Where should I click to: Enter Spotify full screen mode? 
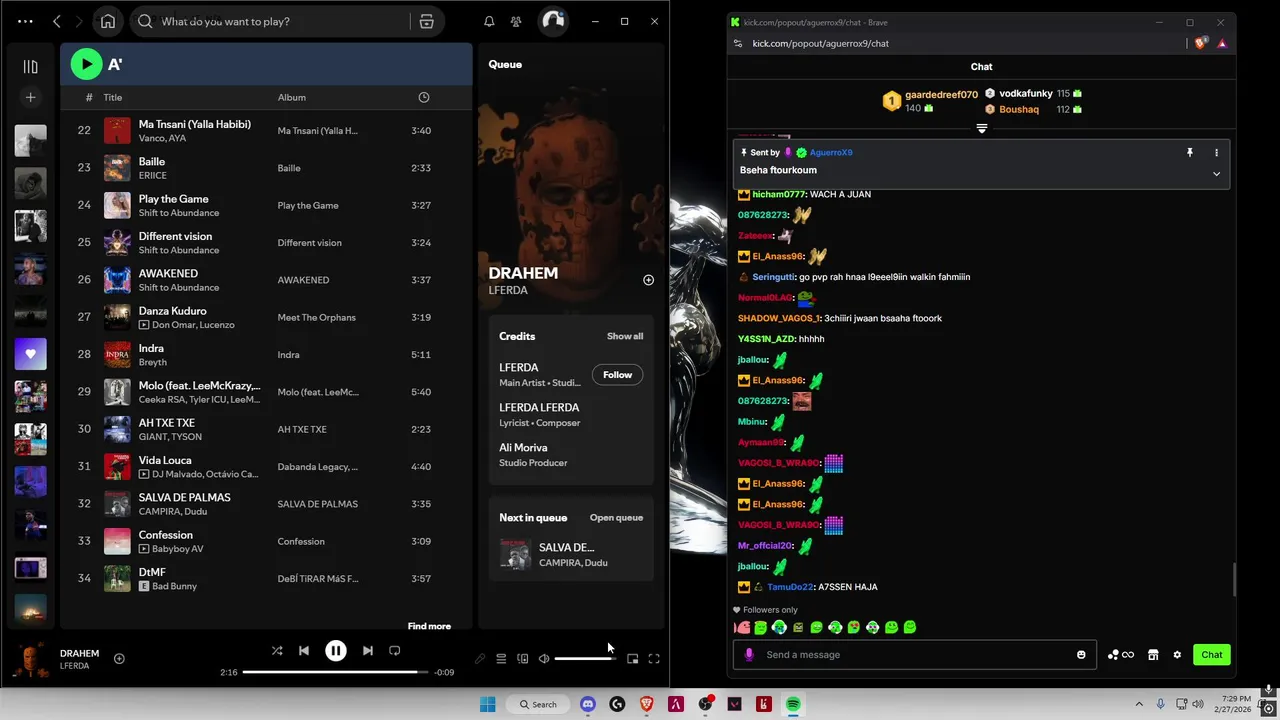click(654, 659)
